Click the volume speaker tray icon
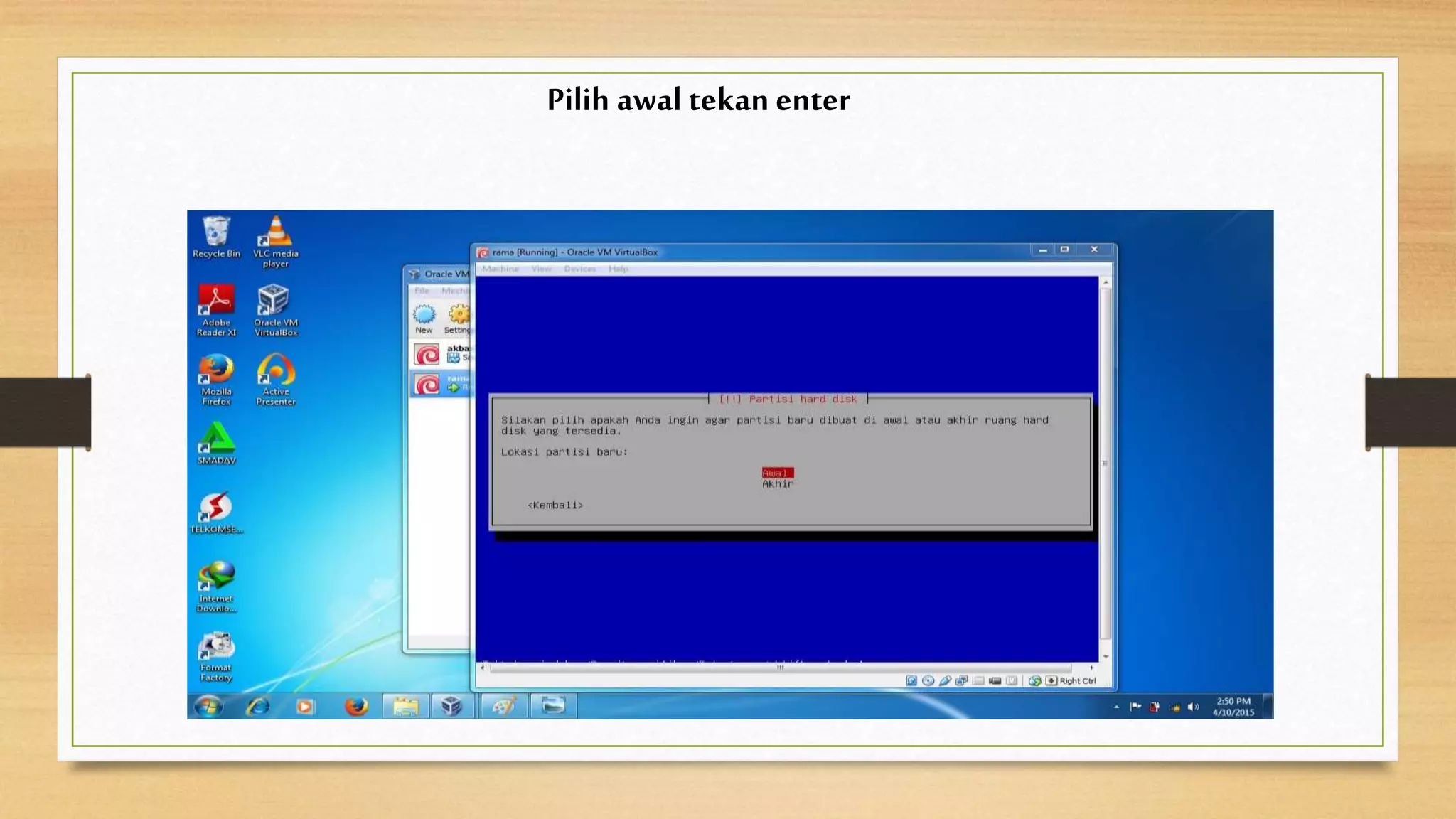This screenshot has width=1456, height=819. click(1194, 707)
